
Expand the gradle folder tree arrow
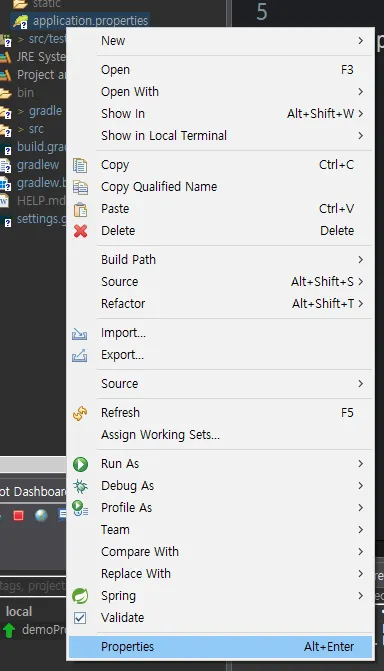21,111
